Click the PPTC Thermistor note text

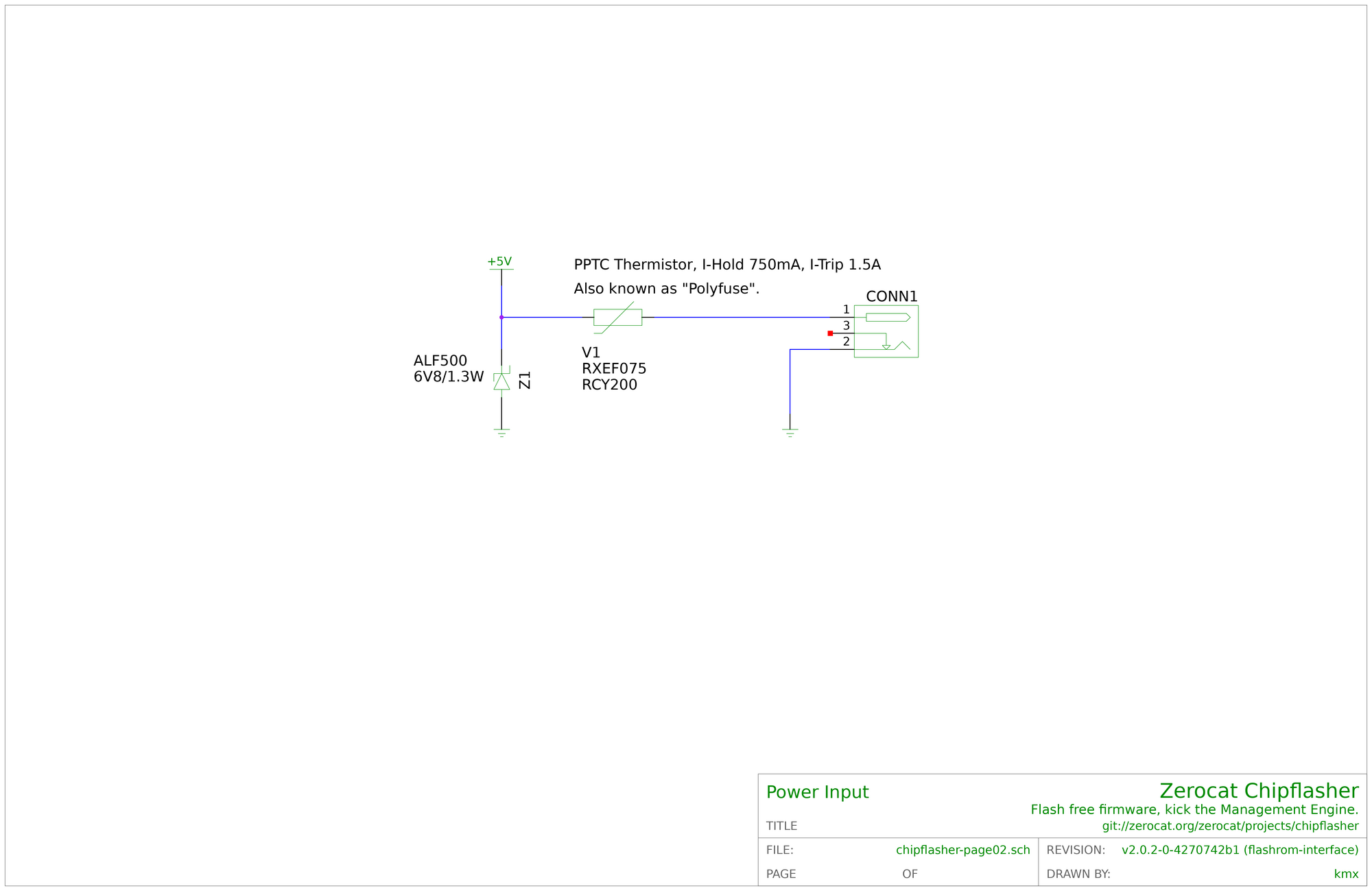coord(727,265)
